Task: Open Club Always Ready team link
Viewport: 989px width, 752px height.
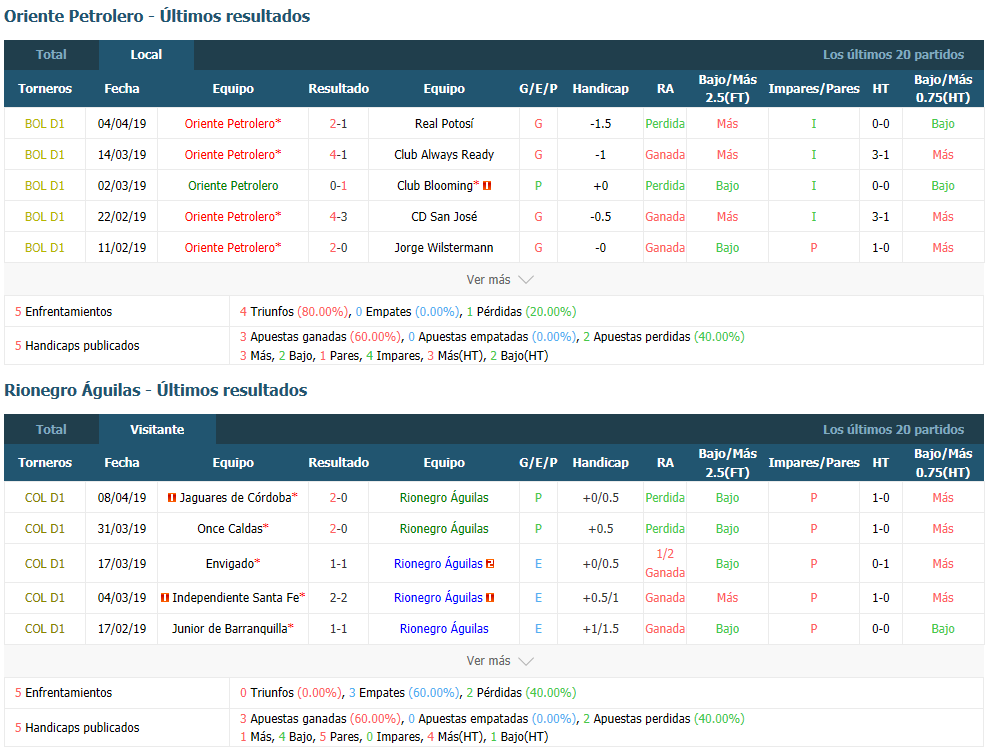Action: tap(444, 155)
